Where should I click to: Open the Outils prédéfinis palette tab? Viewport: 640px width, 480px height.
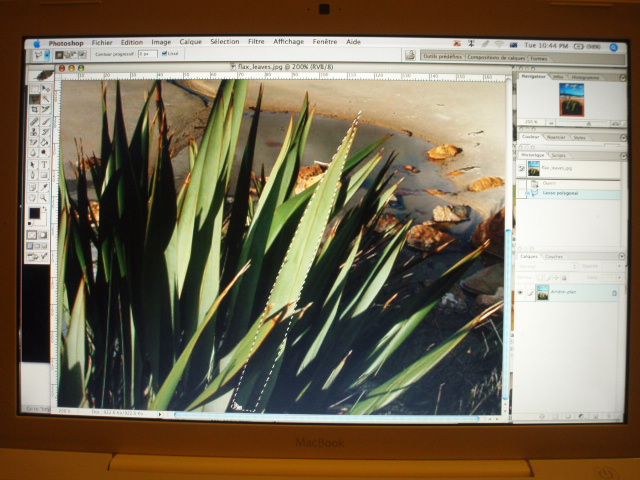coord(442,57)
